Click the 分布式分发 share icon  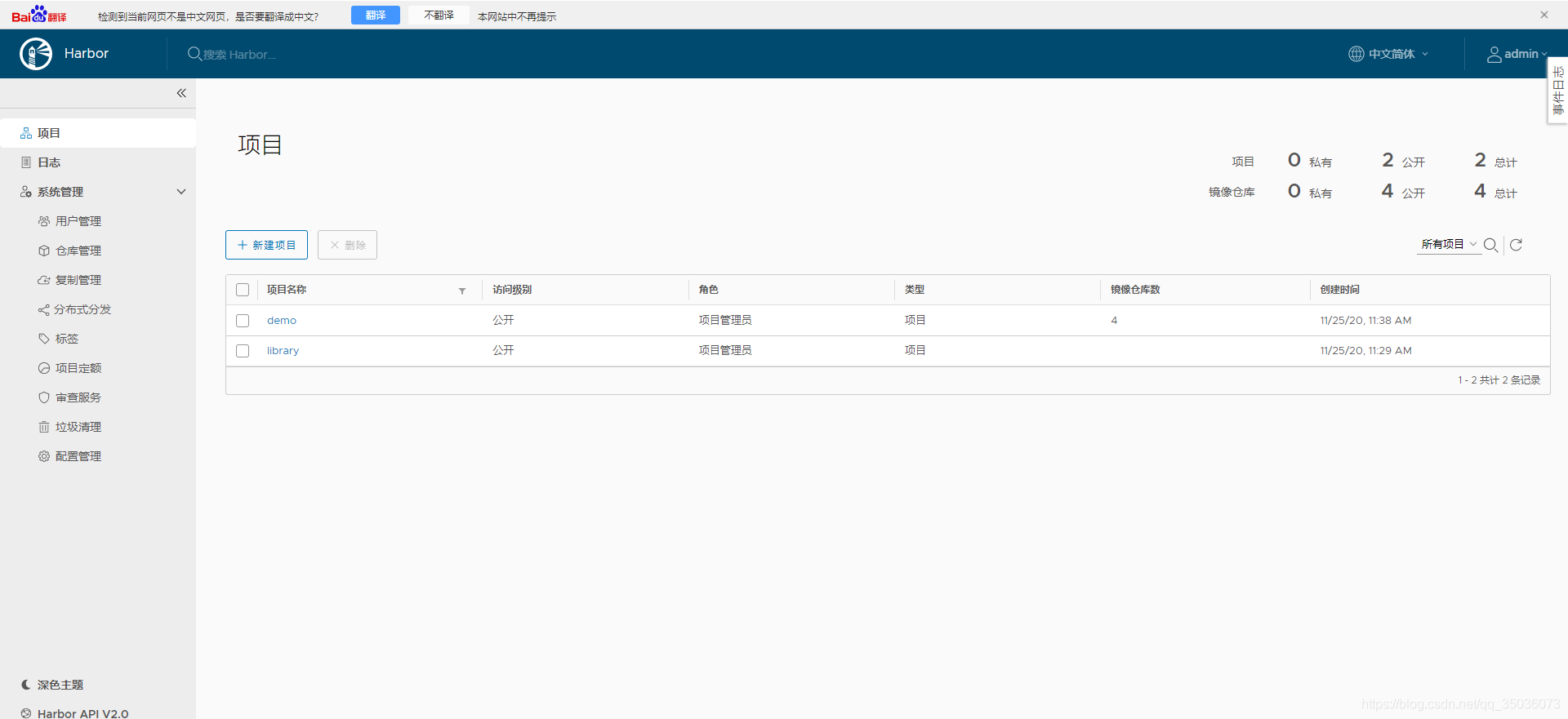point(44,309)
